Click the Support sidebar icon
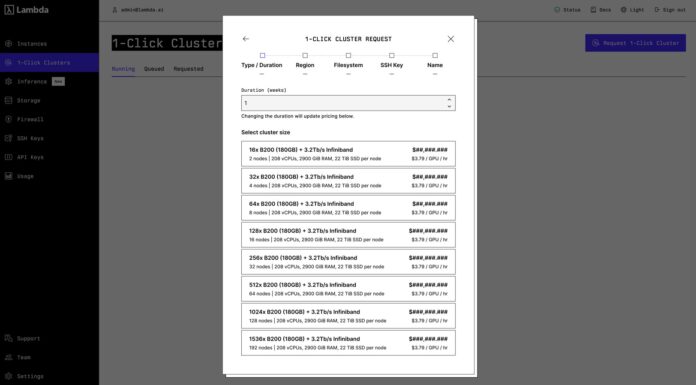Screen dimensions: 696x385 coord(8,338)
